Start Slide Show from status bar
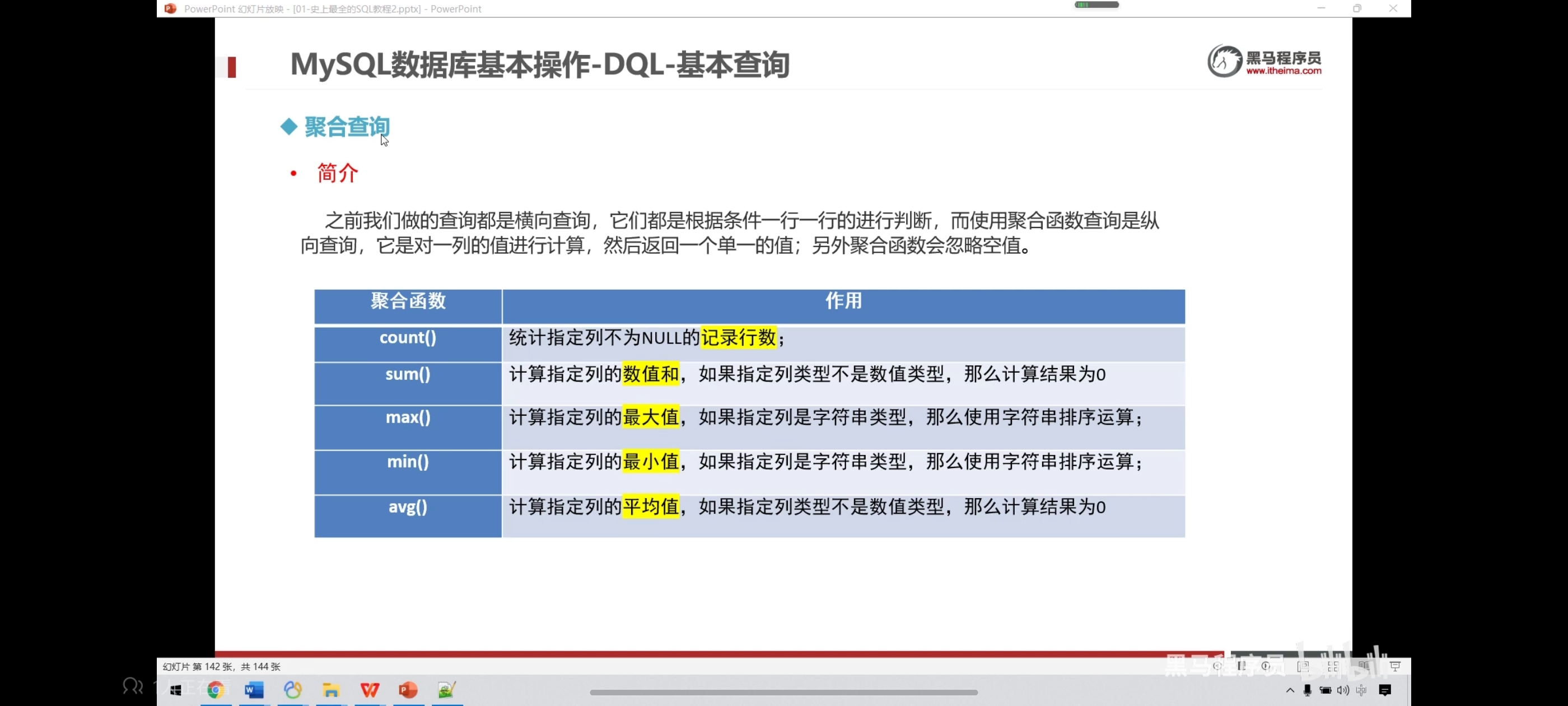1568x706 pixels. pos(1395,666)
